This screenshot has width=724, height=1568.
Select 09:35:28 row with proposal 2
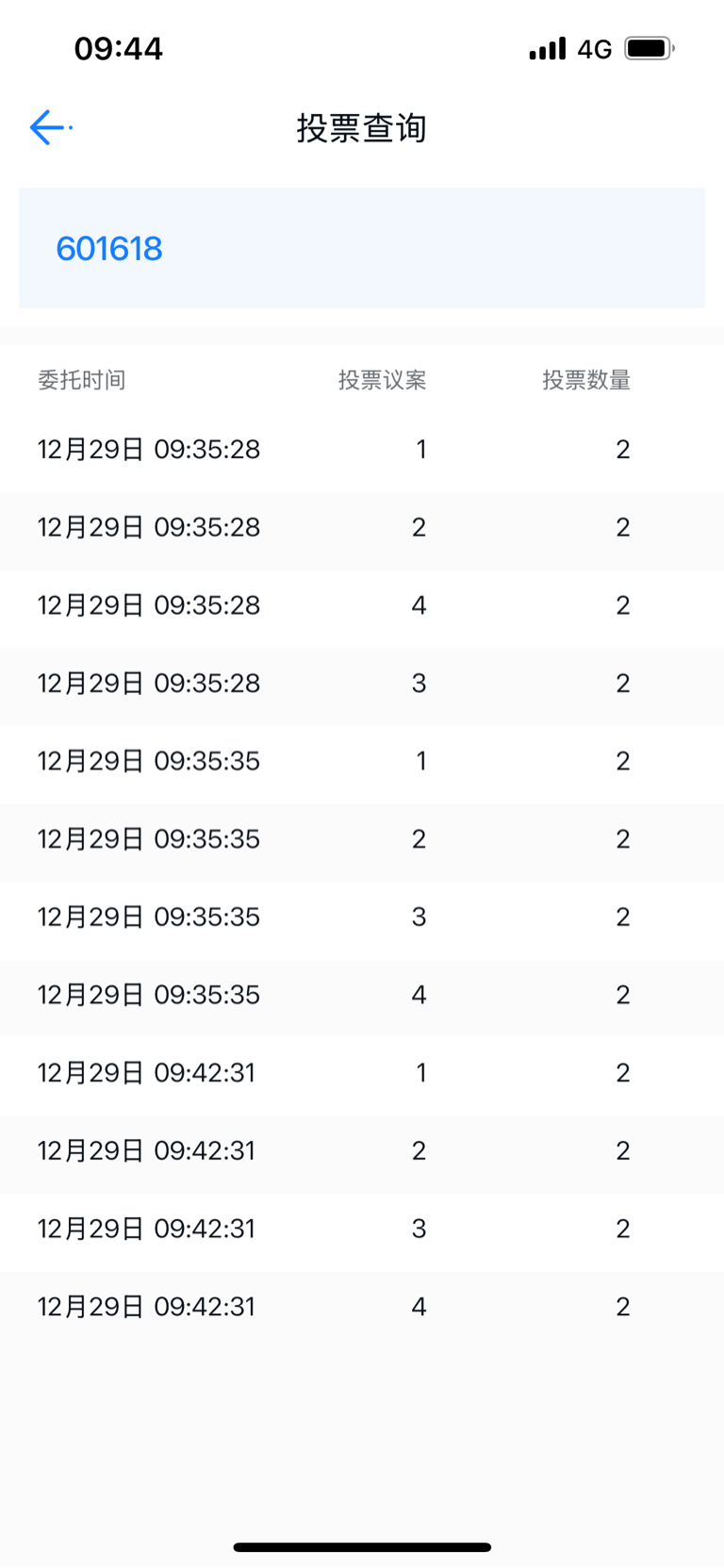click(x=362, y=528)
